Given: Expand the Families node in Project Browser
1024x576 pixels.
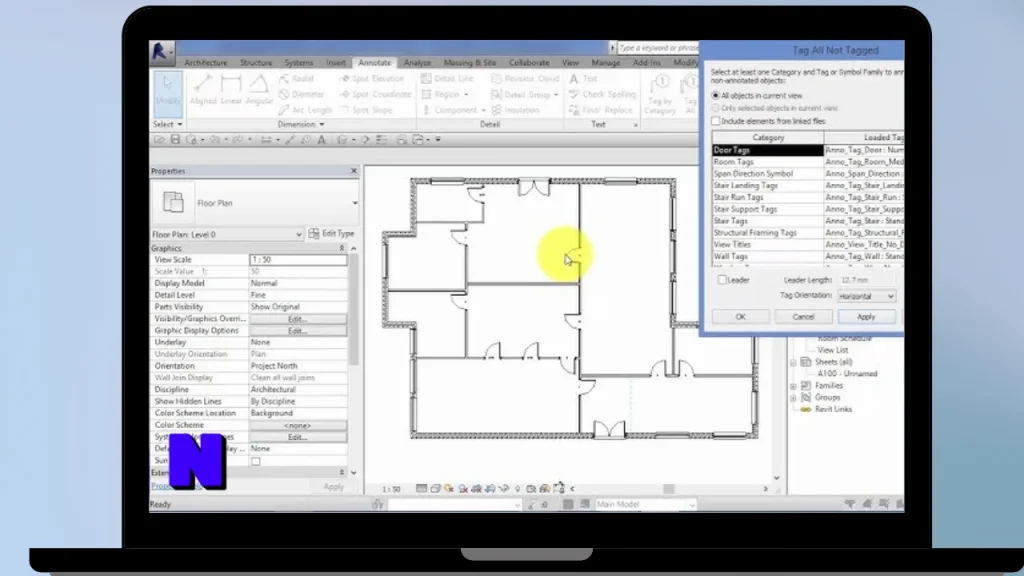Looking at the screenshot, I should 793,387.
